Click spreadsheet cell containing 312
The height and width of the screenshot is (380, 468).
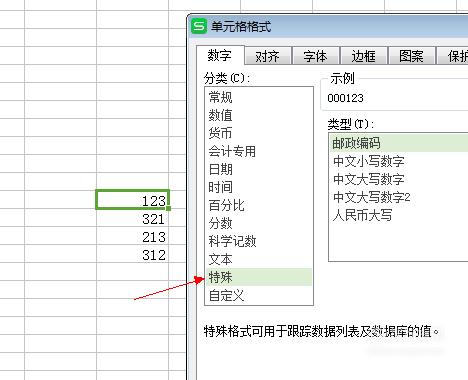tap(133, 255)
